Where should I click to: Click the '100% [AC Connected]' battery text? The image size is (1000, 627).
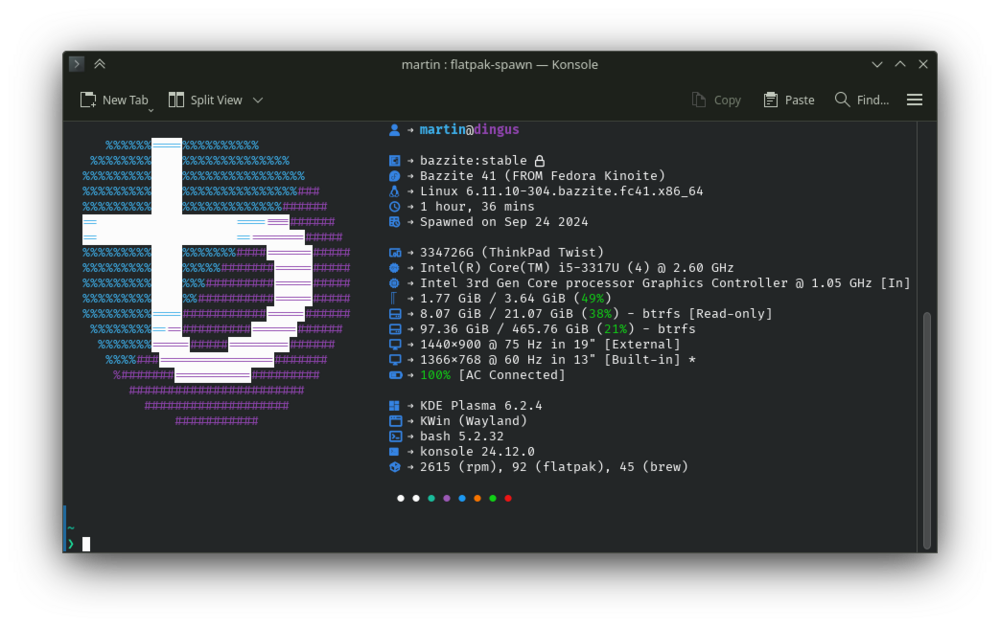coord(492,375)
